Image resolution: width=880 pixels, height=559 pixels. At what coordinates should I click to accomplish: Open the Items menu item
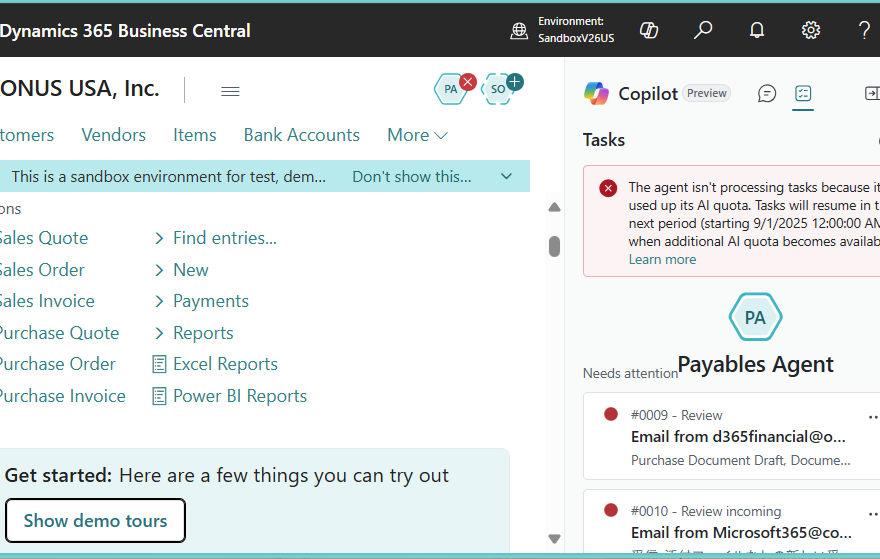click(195, 135)
